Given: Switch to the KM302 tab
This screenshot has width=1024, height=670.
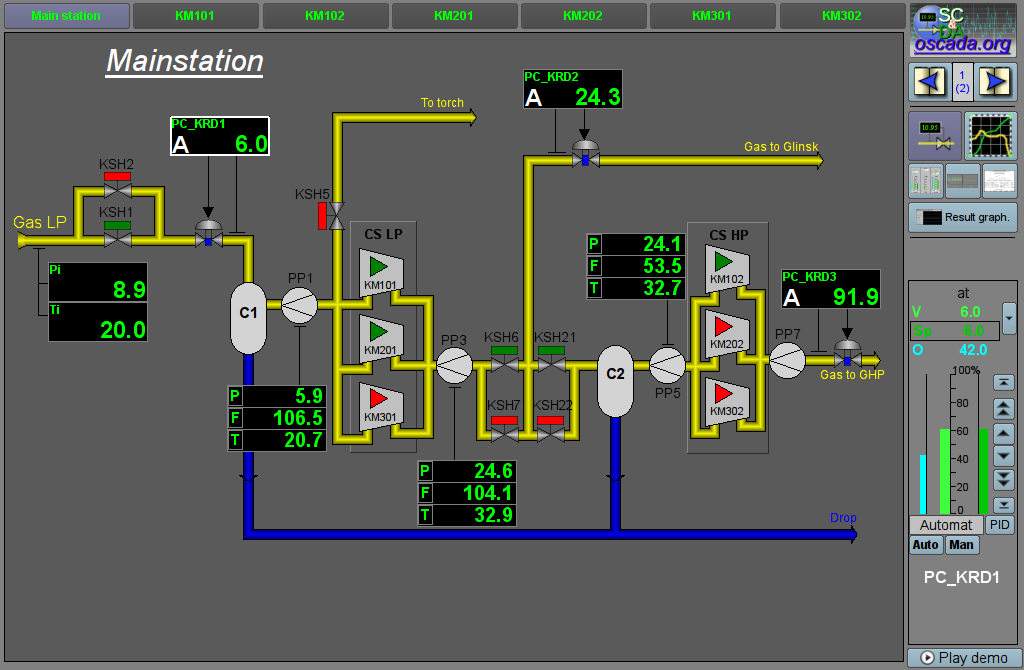Looking at the screenshot, I should pyautogui.click(x=841, y=16).
